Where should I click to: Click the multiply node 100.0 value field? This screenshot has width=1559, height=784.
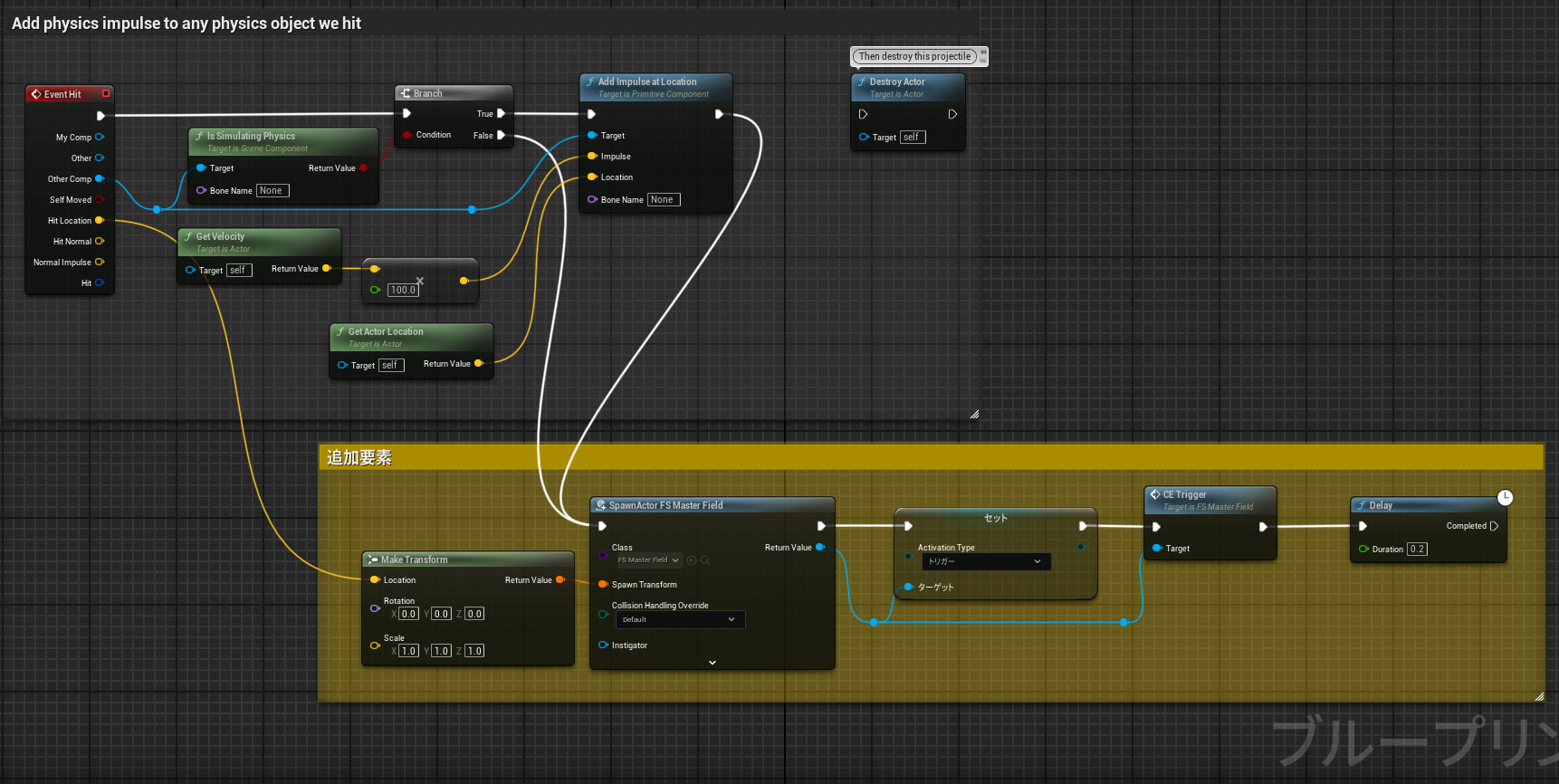coord(403,290)
